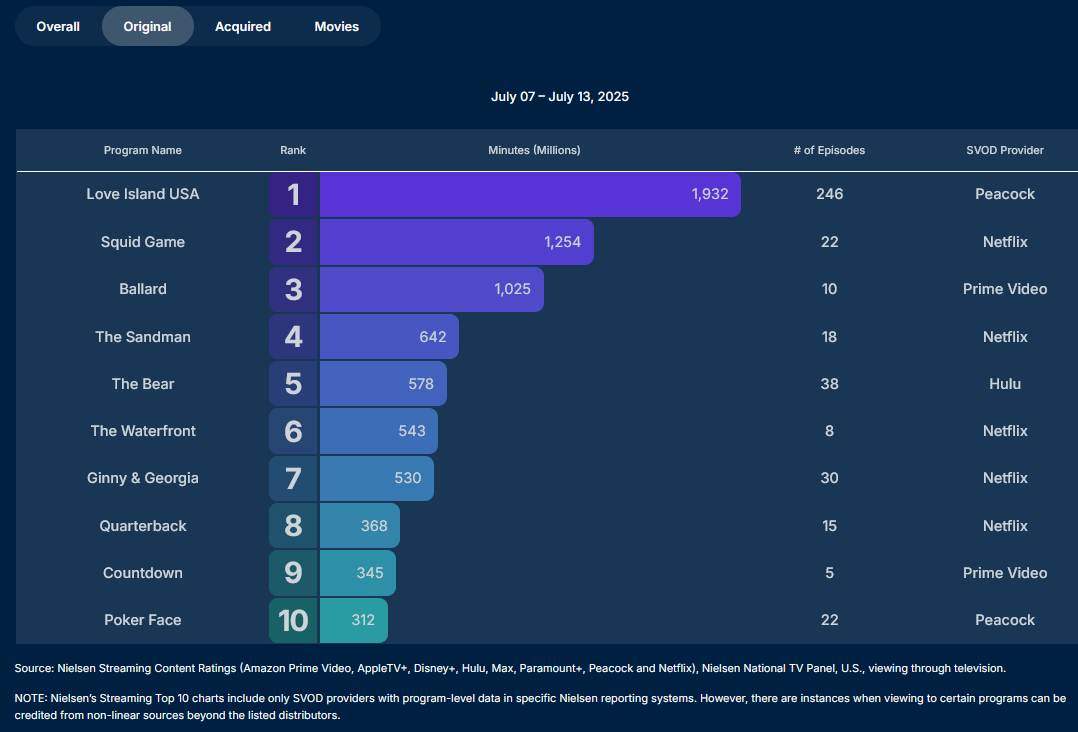Click the Minutes (Millions) column header
The height and width of the screenshot is (732, 1078).
[x=534, y=150]
